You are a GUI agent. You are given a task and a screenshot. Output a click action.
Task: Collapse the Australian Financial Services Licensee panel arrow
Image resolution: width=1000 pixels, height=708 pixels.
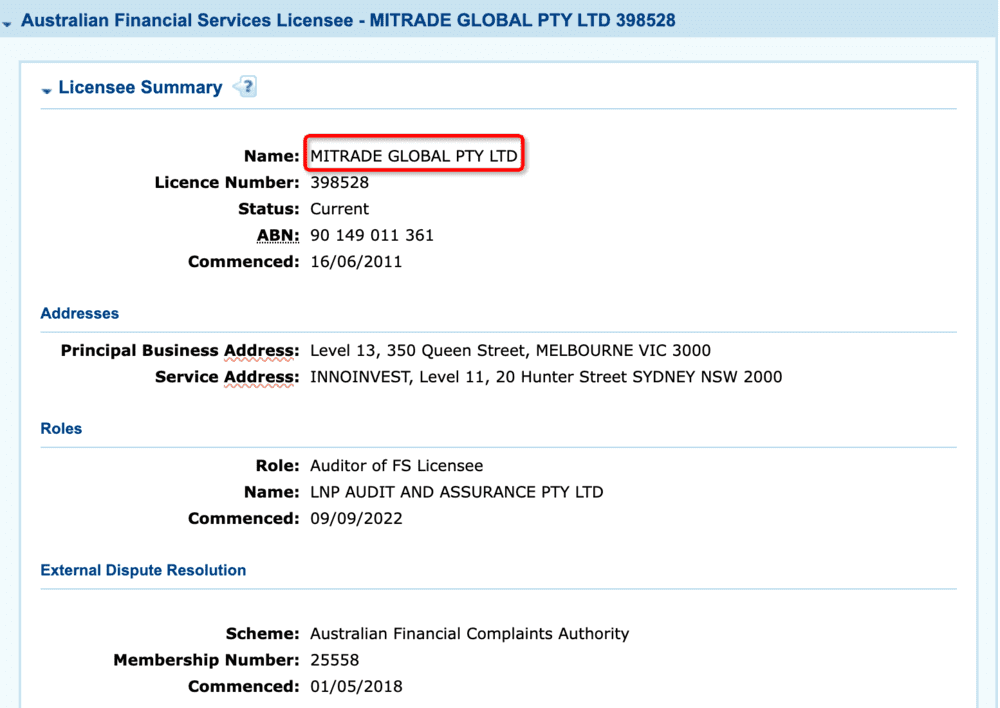pos(7,23)
